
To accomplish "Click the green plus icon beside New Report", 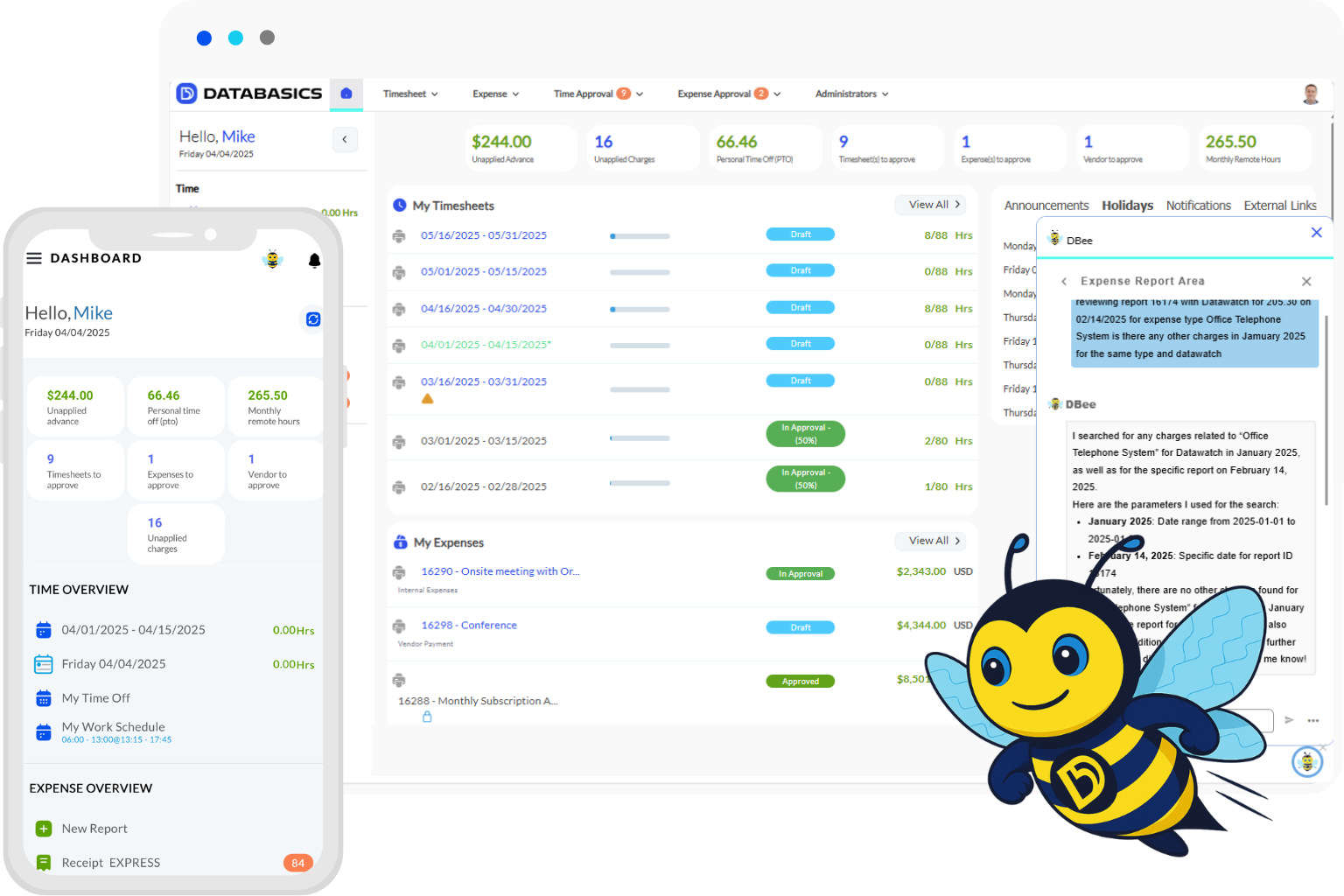I will [x=43, y=828].
